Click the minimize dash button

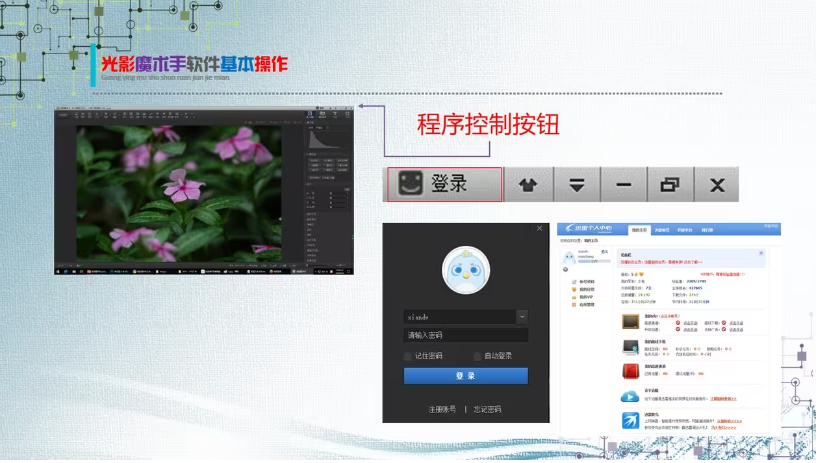623,185
